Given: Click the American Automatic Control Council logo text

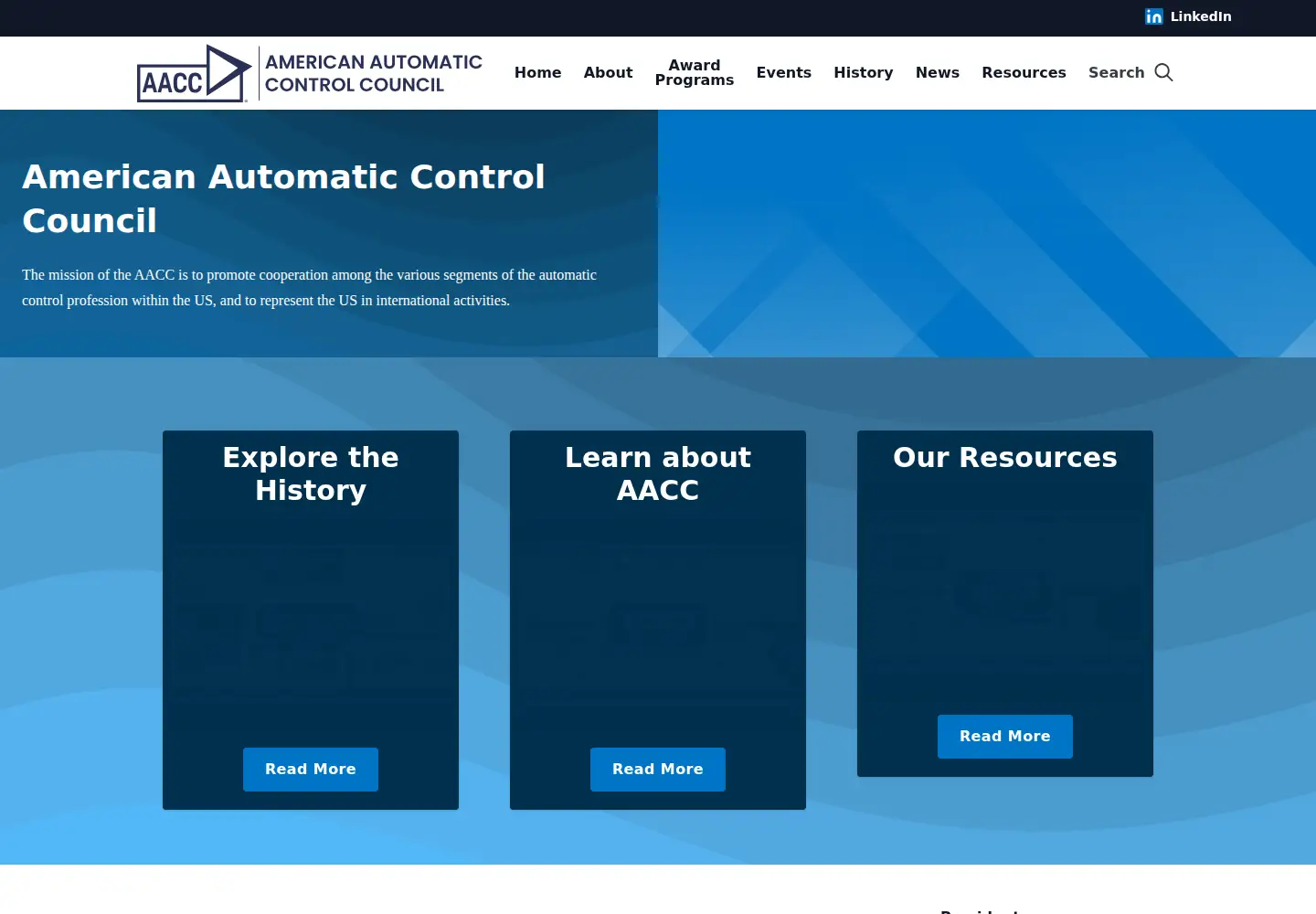Looking at the screenshot, I should click(x=374, y=73).
